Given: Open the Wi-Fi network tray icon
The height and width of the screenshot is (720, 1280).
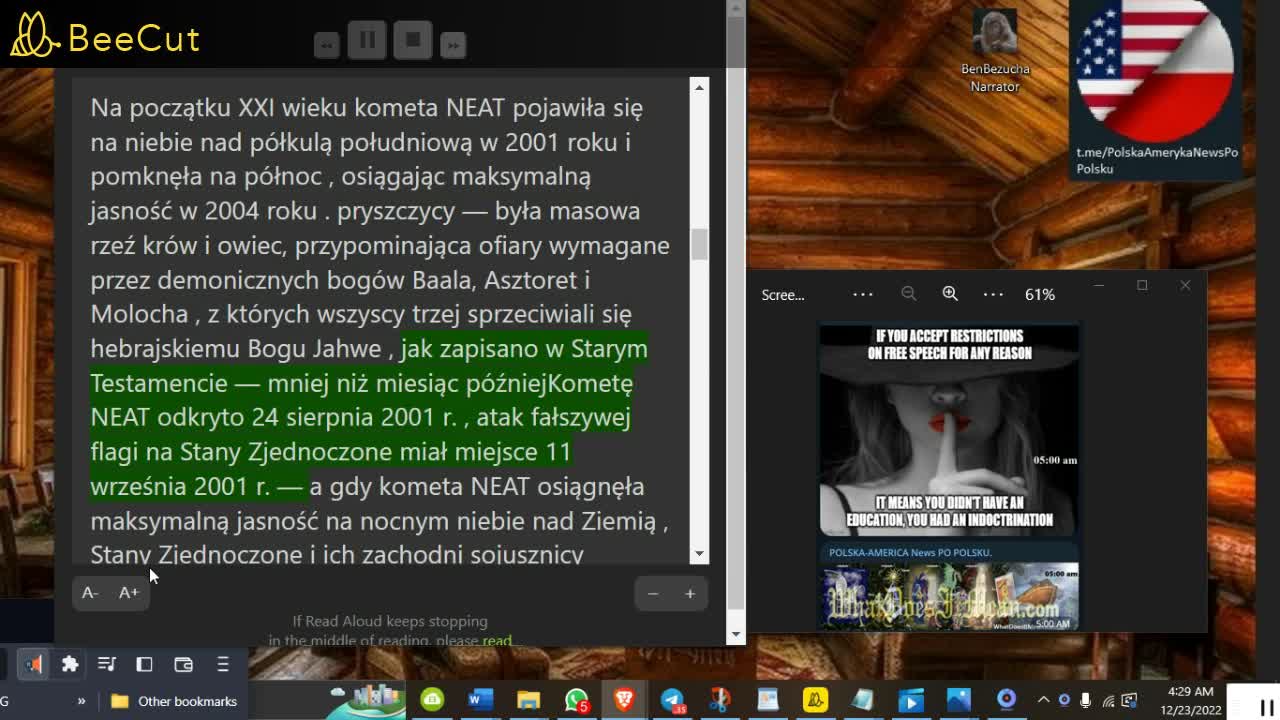Looking at the screenshot, I should (1108, 700).
